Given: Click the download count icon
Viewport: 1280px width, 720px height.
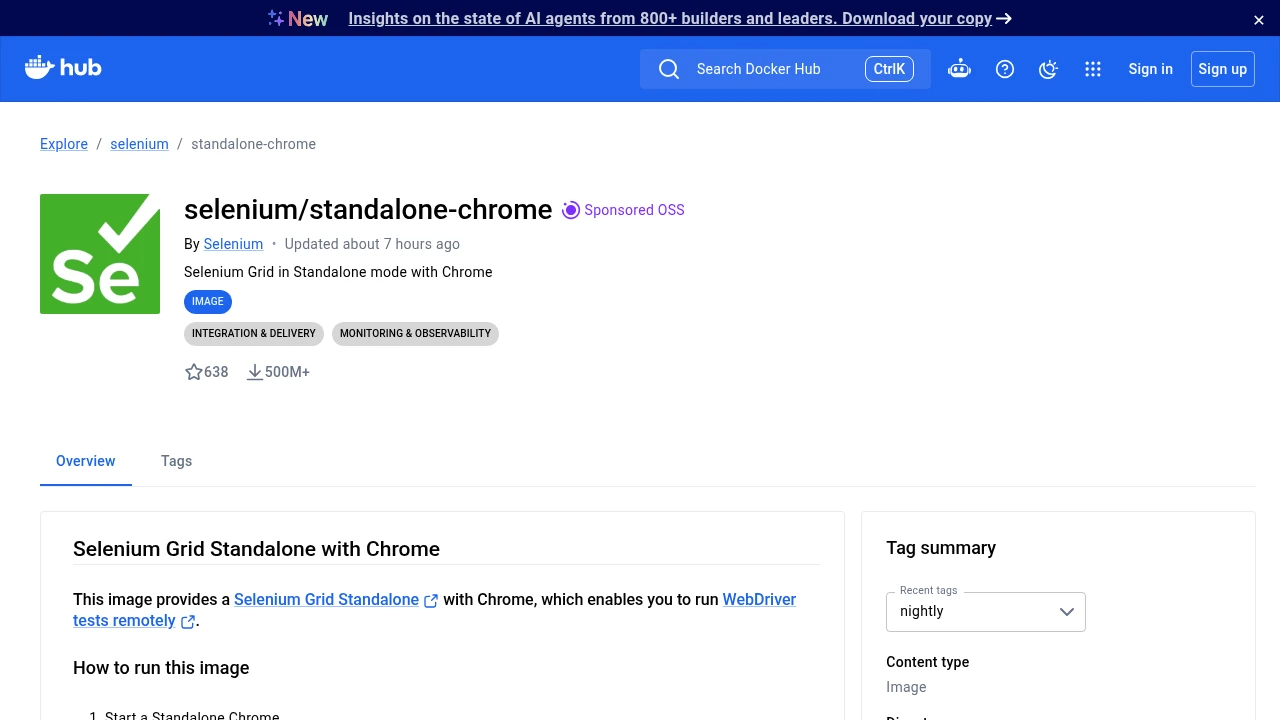Looking at the screenshot, I should pos(255,372).
